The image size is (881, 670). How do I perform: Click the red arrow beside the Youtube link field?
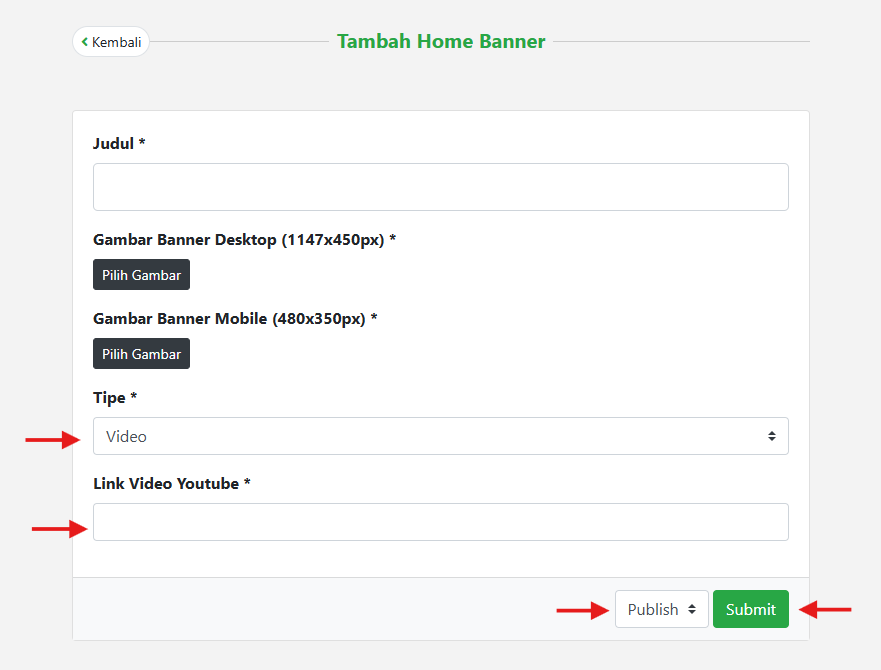click(59, 529)
